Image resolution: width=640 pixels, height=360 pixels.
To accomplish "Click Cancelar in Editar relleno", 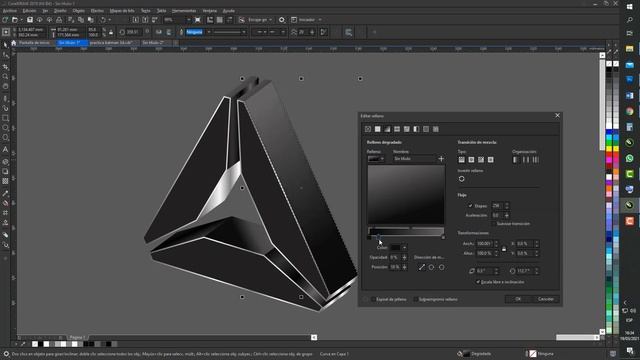I will [x=546, y=299].
